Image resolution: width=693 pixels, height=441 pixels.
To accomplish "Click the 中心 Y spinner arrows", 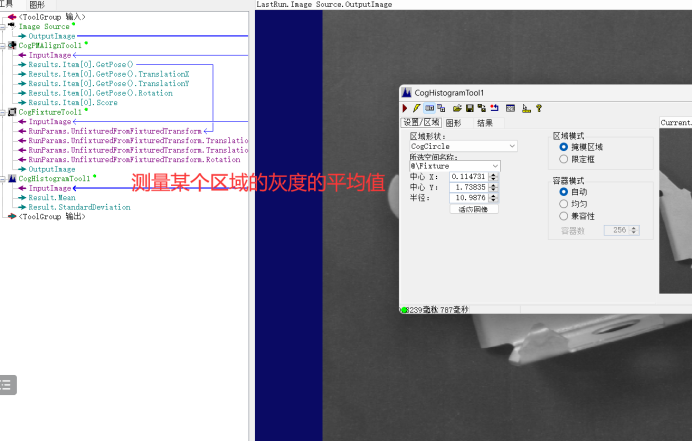I will pyautogui.click(x=494, y=187).
